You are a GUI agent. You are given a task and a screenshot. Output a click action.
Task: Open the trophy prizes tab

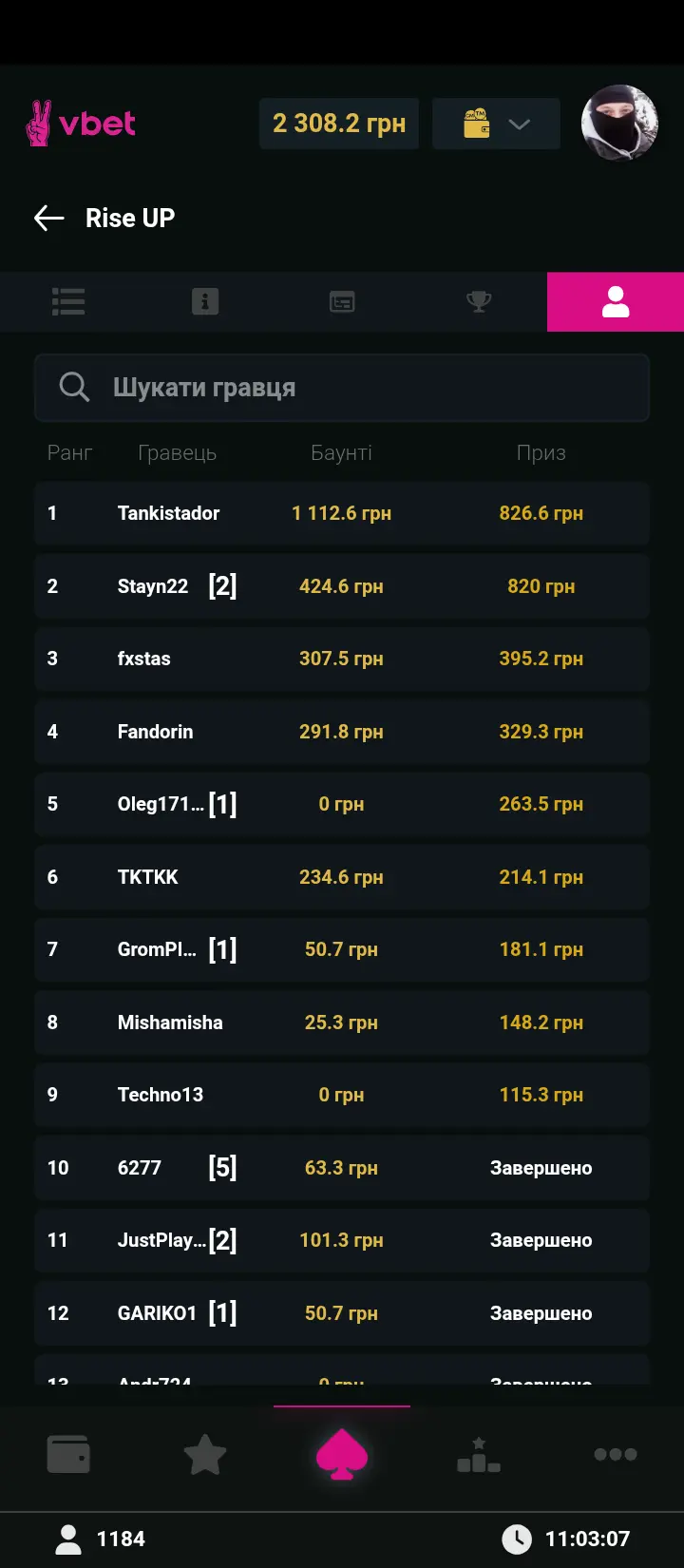479,302
